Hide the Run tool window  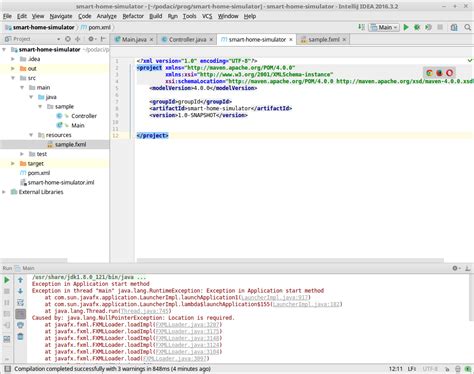[468, 268]
